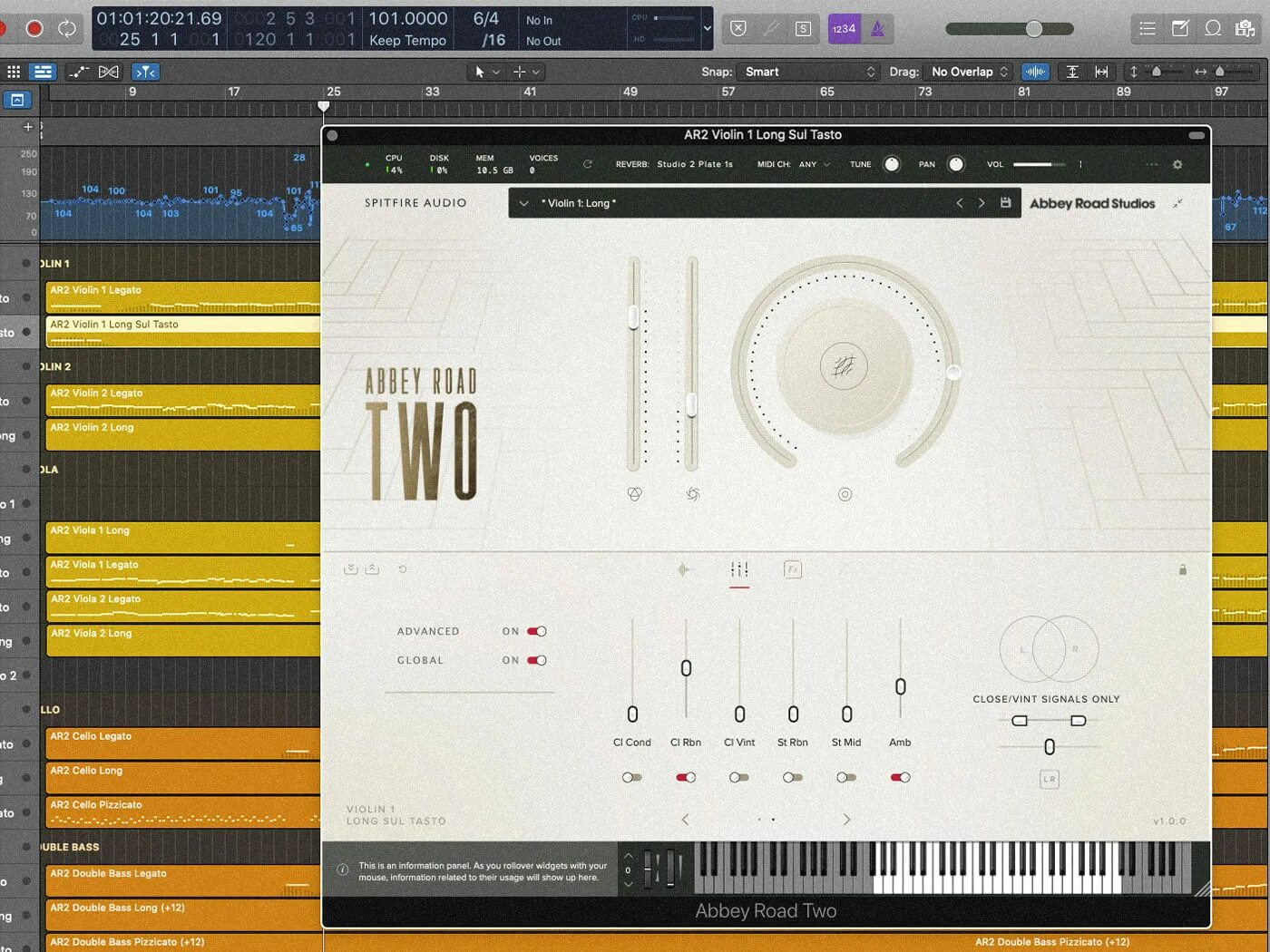Click the Record button in transport

click(34, 28)
